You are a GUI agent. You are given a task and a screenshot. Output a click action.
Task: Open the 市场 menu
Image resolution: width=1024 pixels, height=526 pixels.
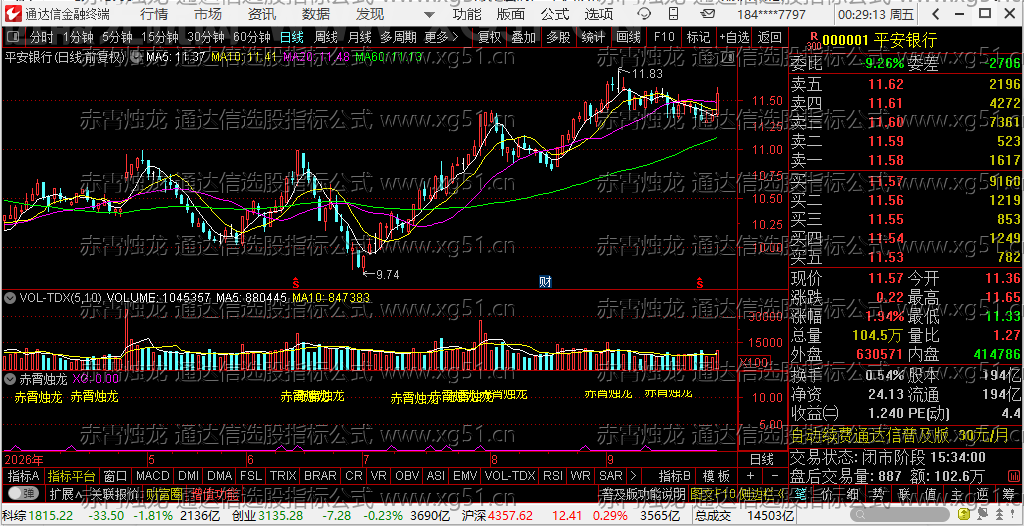click(208, 14)
